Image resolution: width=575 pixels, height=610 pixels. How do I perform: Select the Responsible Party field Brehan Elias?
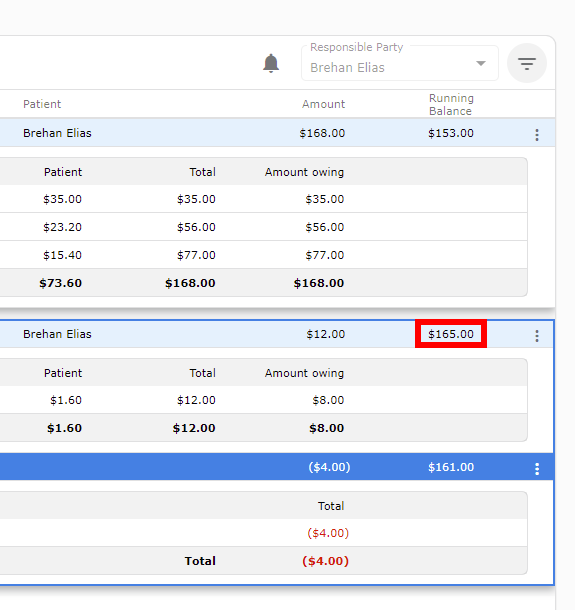point(400,63)
